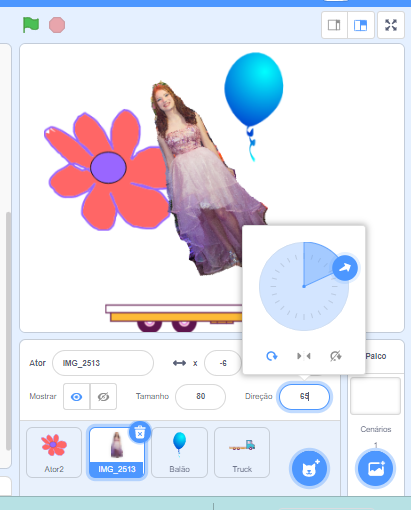Click the x position field

click(223, 363)
